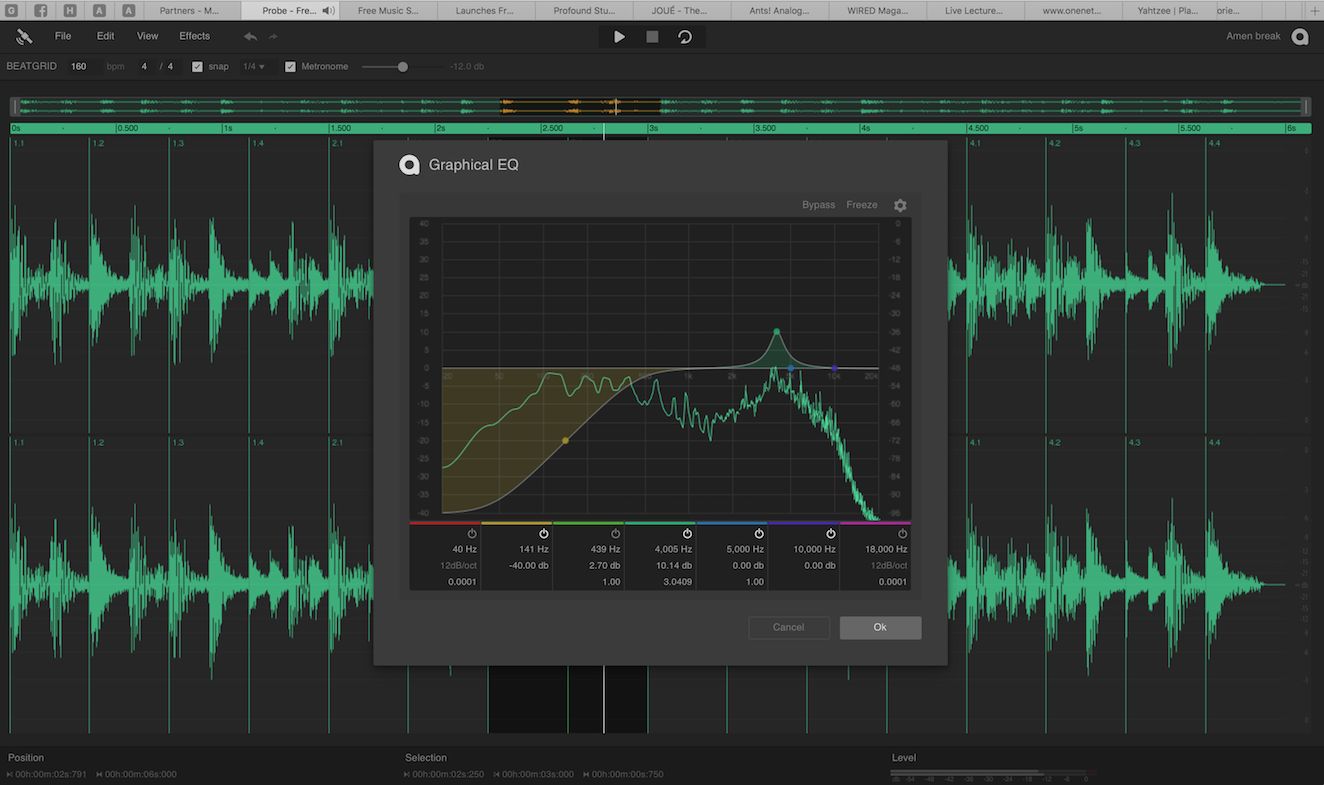Disable the Metronome checkbox
The height and width of the screenshot is (785, 1324).
(291, 66)
